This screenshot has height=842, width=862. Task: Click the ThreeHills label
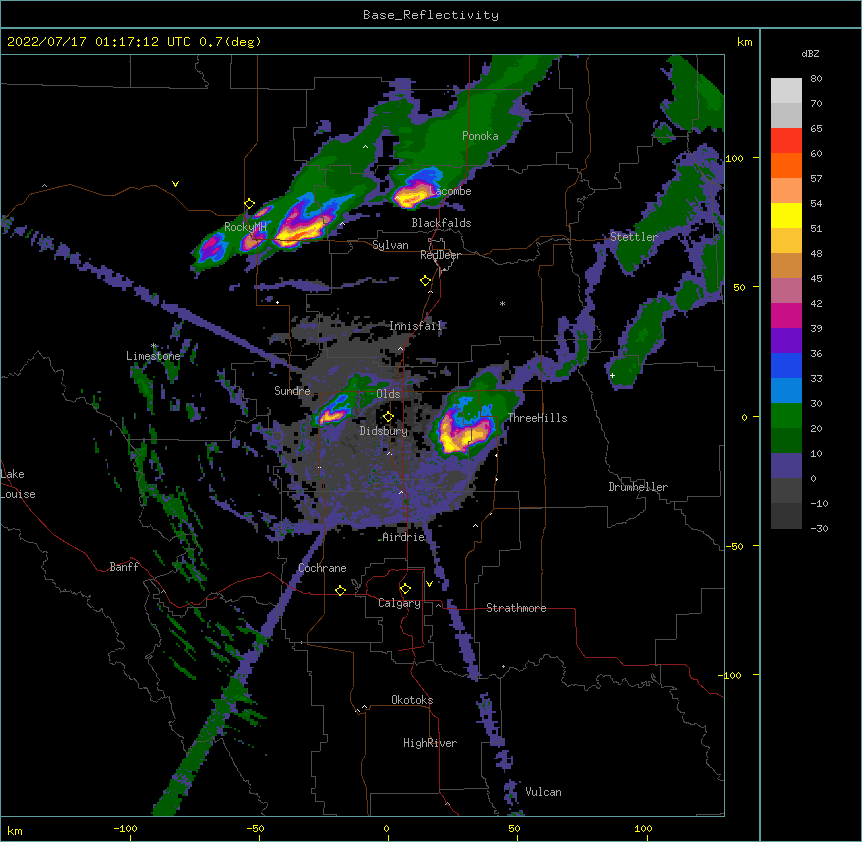tap(537, 418)
